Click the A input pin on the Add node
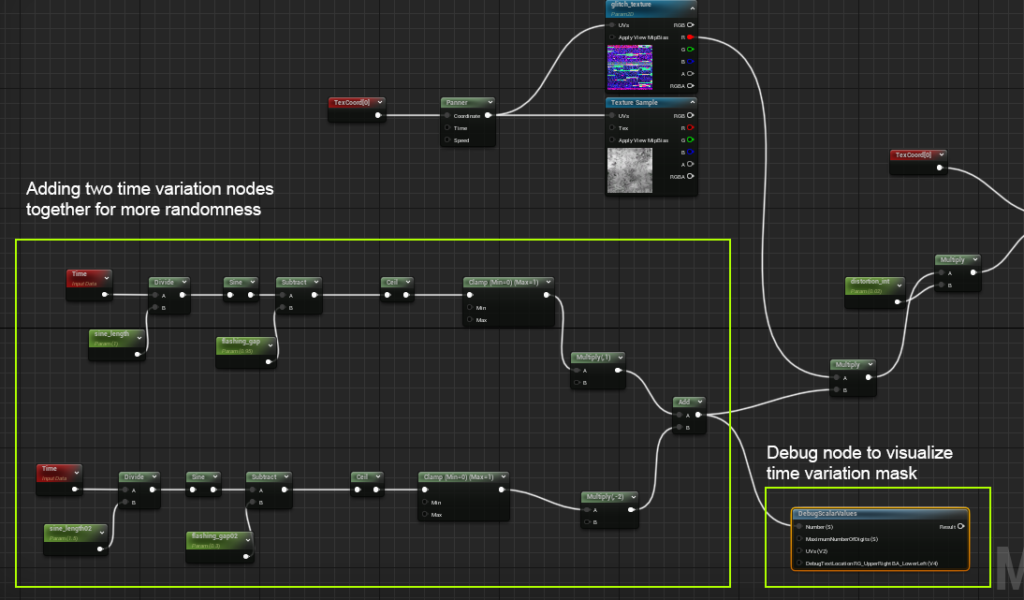 click(x=679, y=415)
